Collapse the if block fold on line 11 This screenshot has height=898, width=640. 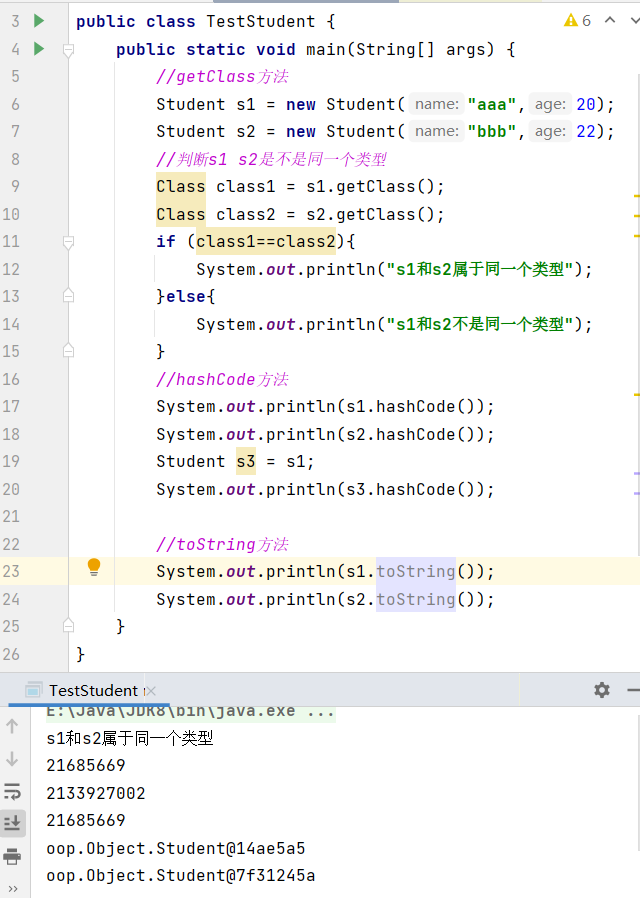click(x=68, y=242)
